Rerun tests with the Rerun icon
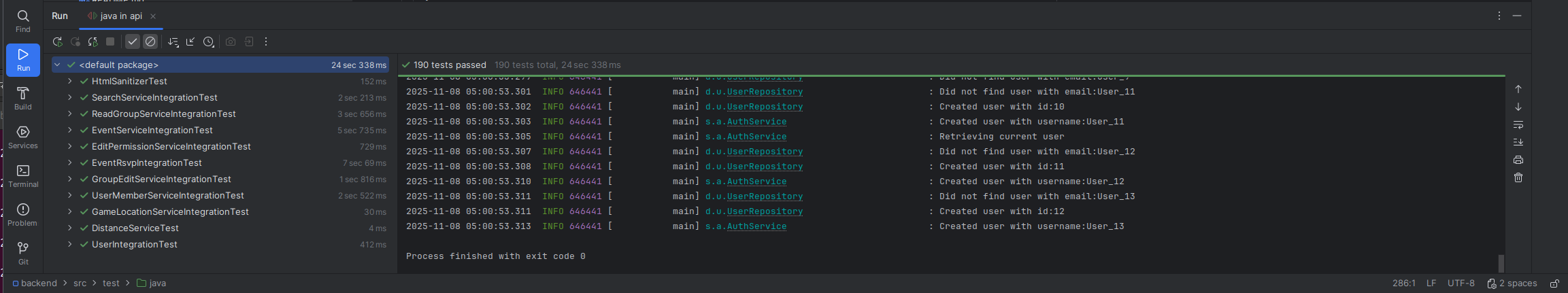1568x293 pixels. click(57, 42)
